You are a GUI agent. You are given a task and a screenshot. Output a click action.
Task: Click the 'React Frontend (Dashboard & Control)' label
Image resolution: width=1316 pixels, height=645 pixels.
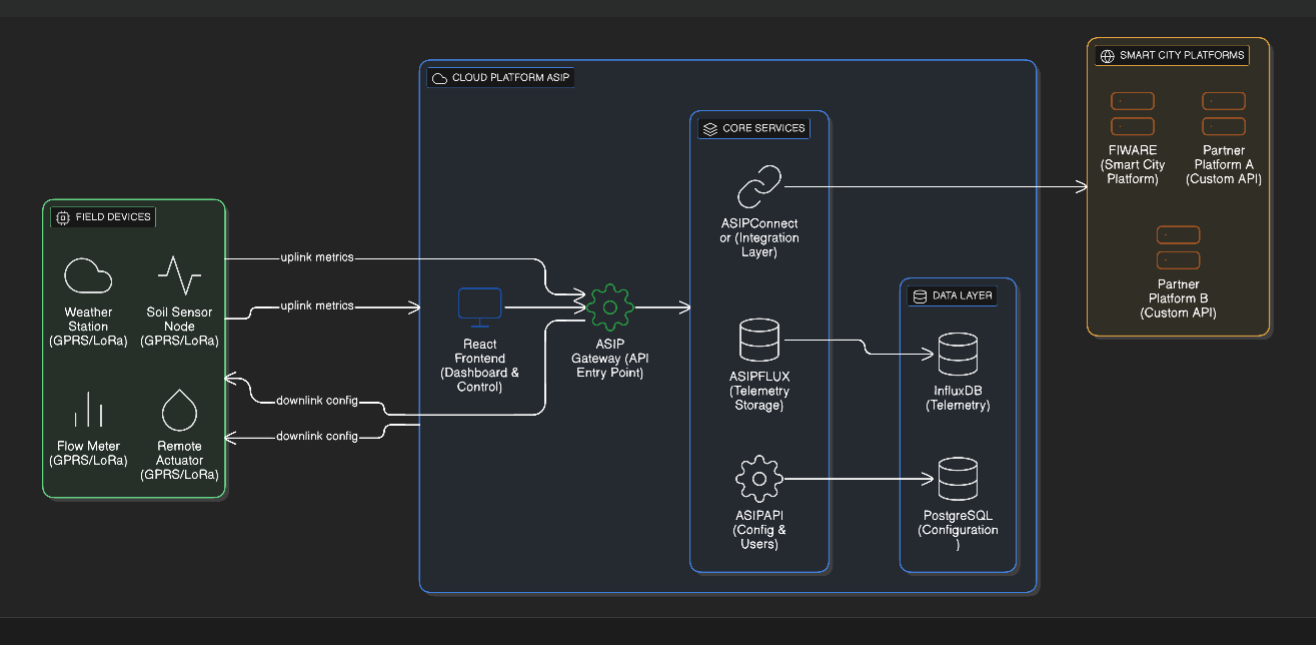[x=480, y=365]
